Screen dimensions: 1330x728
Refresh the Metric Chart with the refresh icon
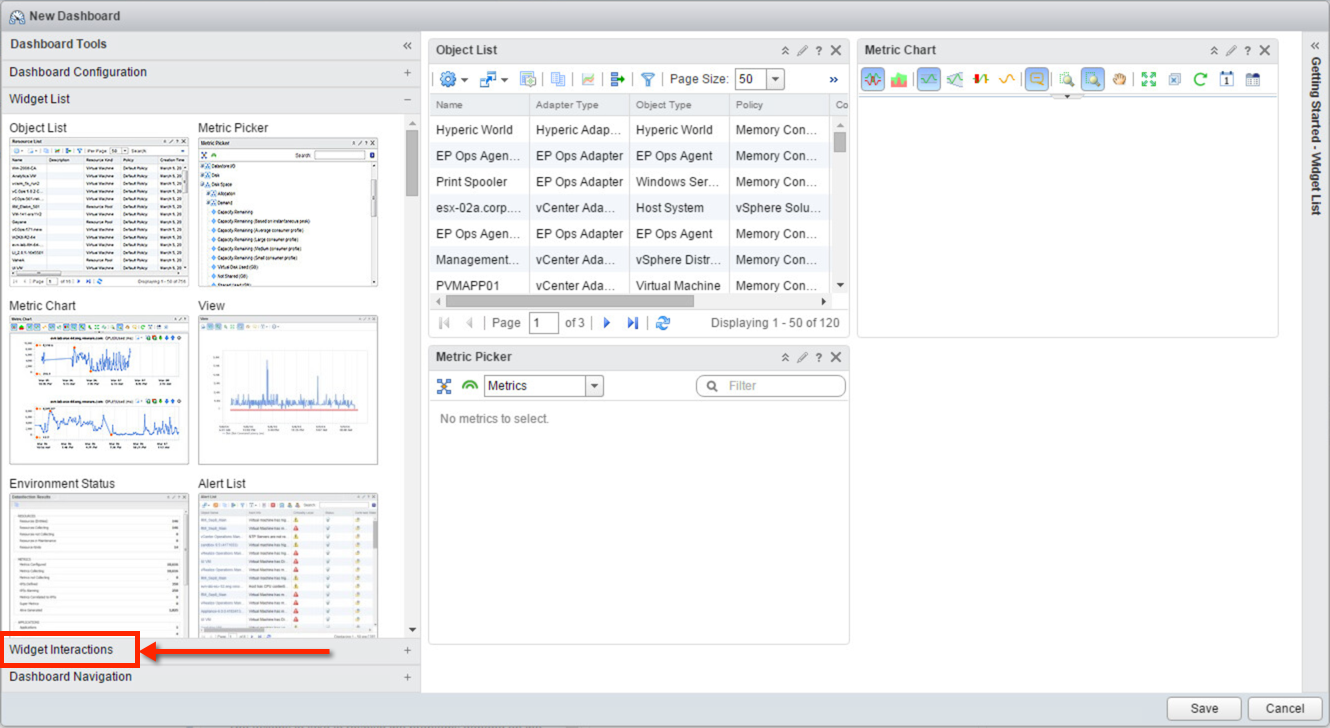point(1200,79)
